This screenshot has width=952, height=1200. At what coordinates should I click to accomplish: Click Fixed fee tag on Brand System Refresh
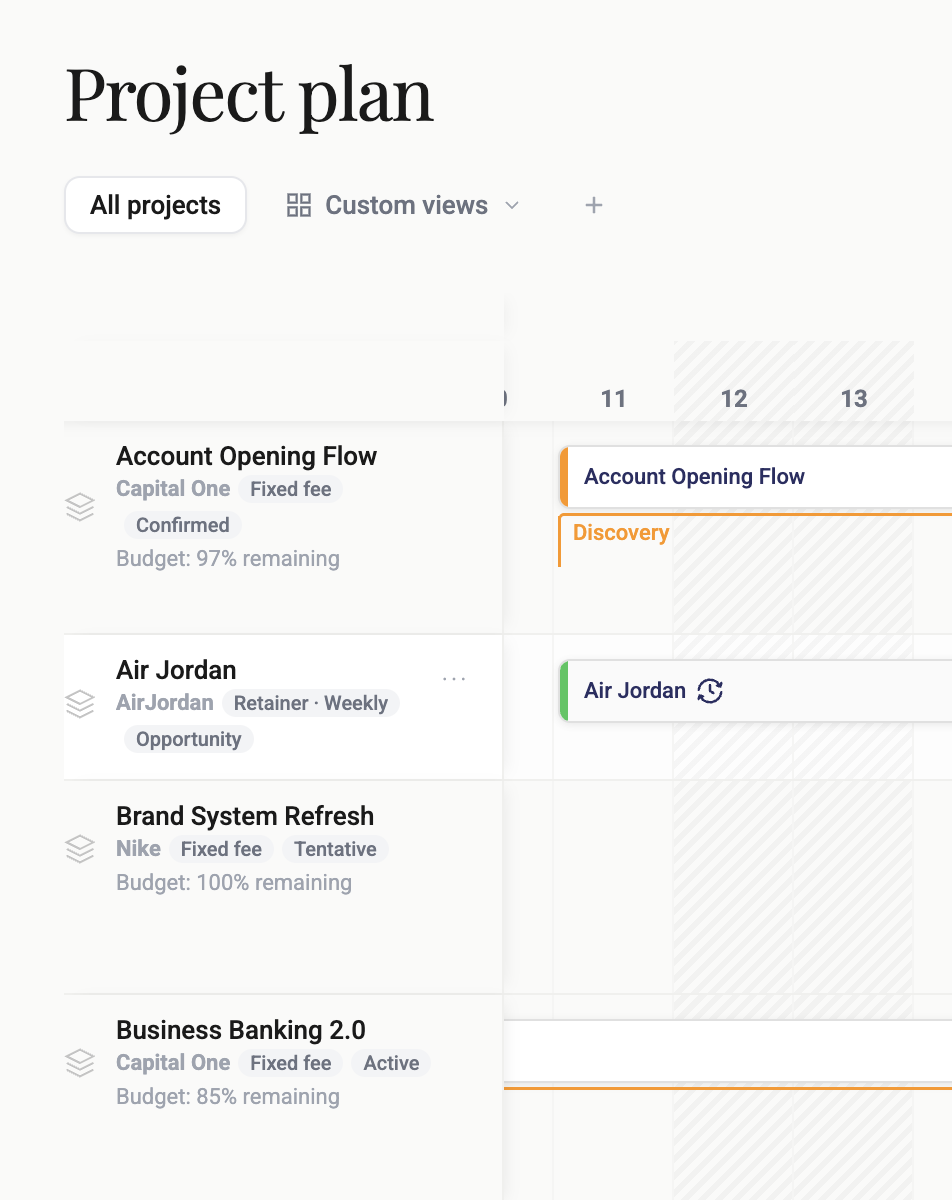tap(221, 849)
